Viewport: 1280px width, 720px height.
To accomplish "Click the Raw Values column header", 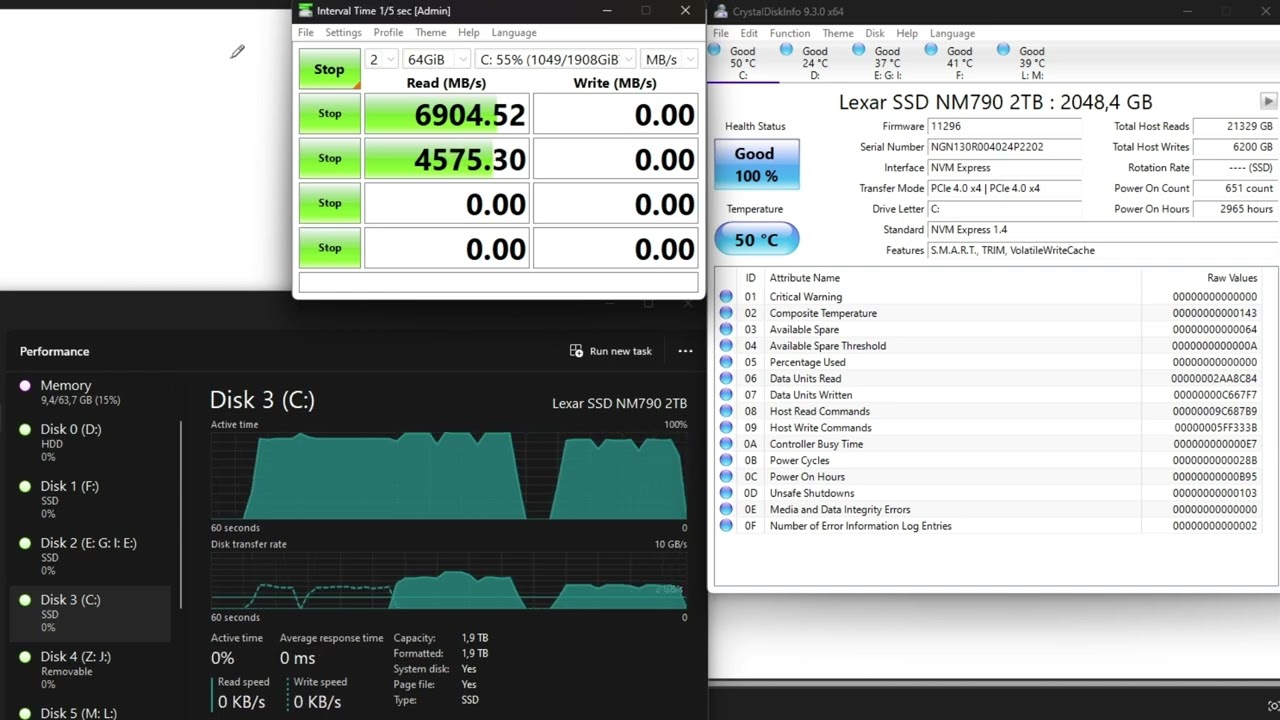I will pos(1232,278).
